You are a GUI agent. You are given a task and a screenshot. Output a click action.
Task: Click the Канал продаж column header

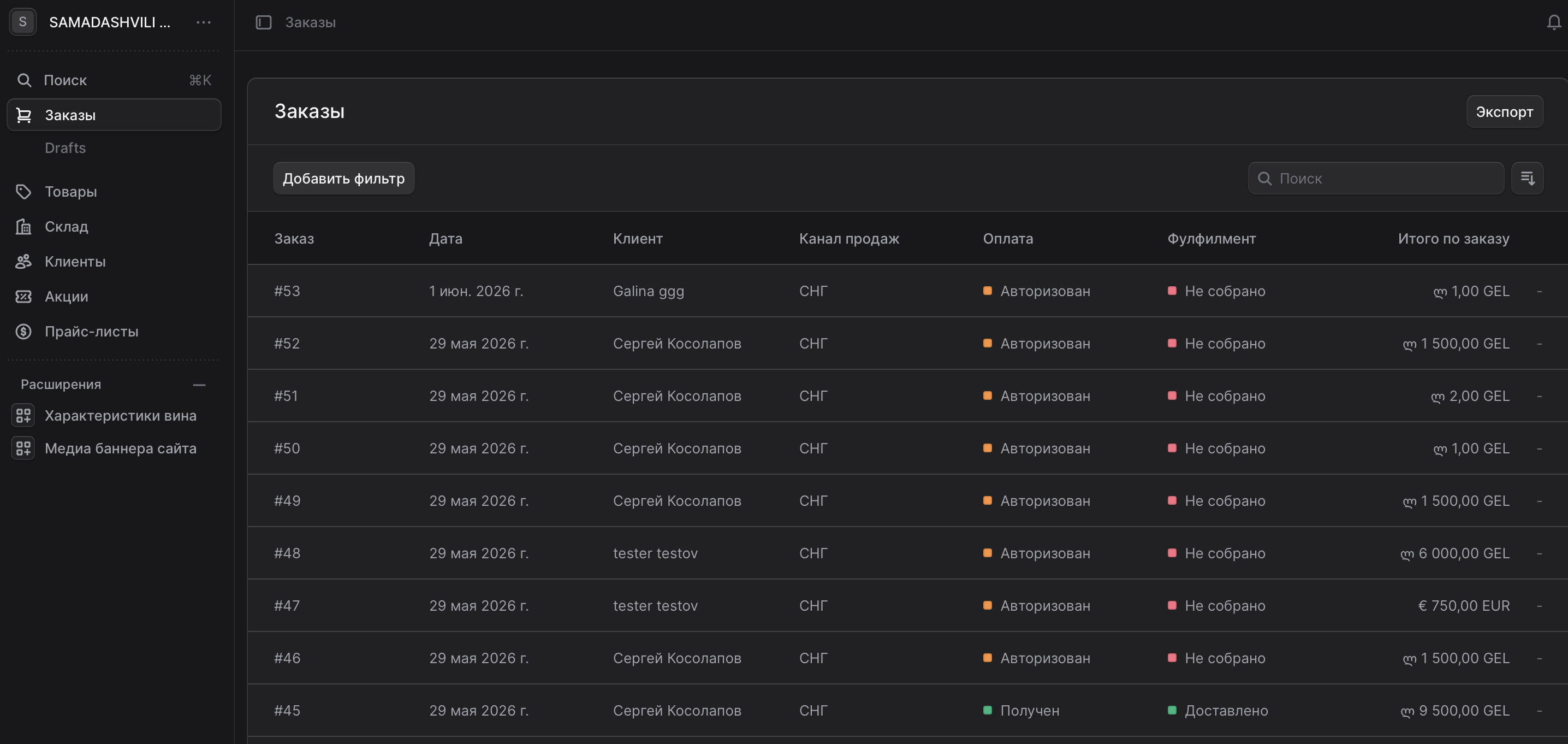point(849,238)
